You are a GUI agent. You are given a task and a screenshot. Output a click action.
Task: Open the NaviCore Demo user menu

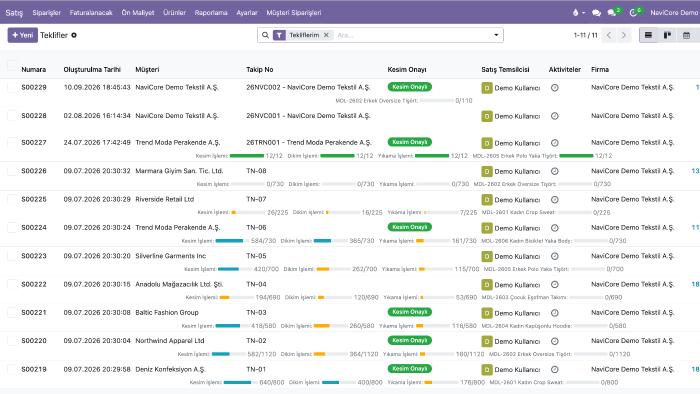(x=674, y=12)
